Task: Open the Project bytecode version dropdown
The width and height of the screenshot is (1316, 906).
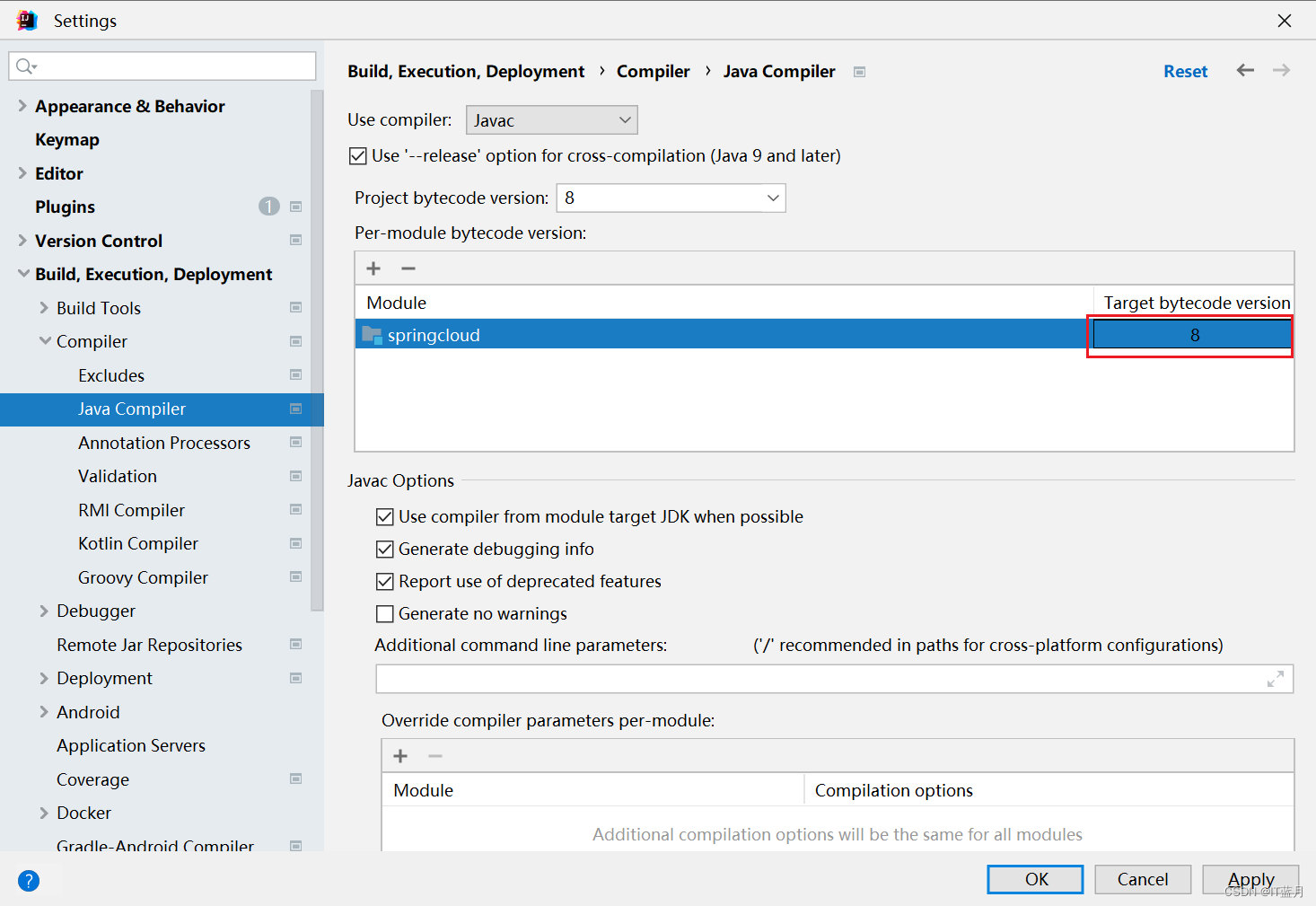Action: click(x=671, y=198)
